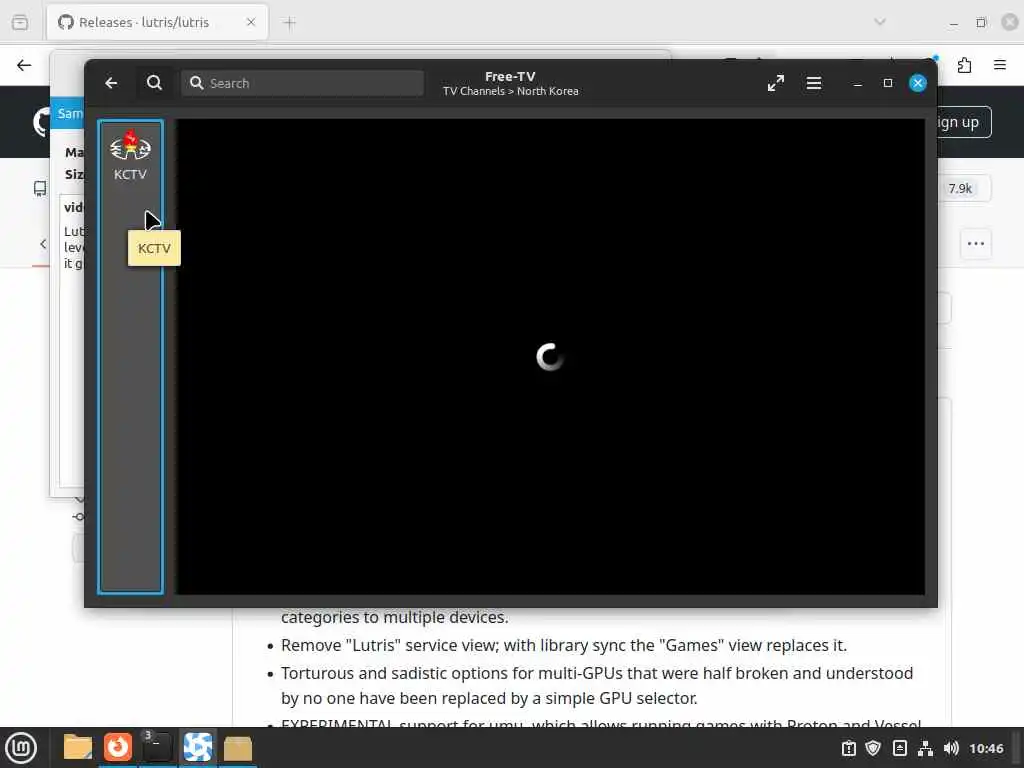Go back a page in the browser
This screenshot has width=1024, height=768.
click(24, 65)
